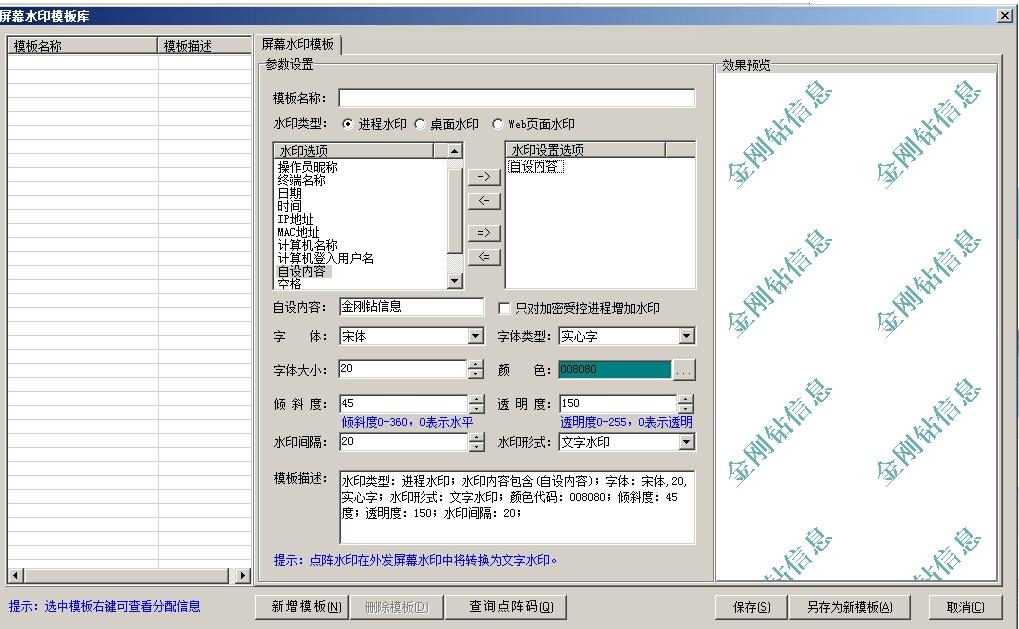Click the '->' move single item right button
The image size is (1019, 629).
click(x=484, y=177)
